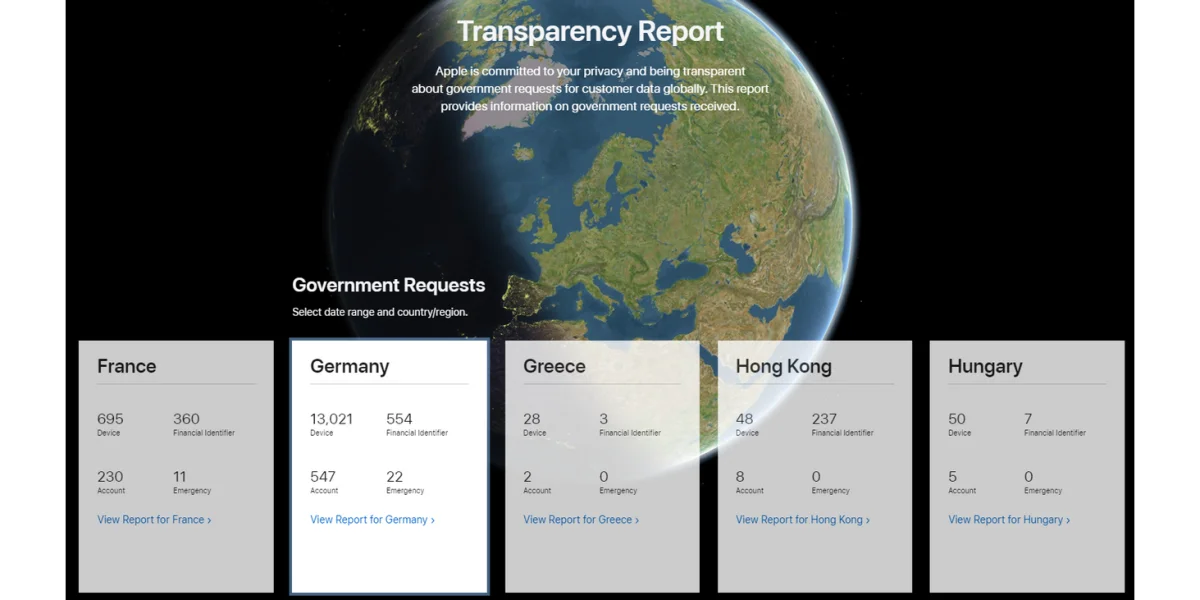
Task: Click Hong Kong's 48 Device count
Action: [x=744, y=419]
